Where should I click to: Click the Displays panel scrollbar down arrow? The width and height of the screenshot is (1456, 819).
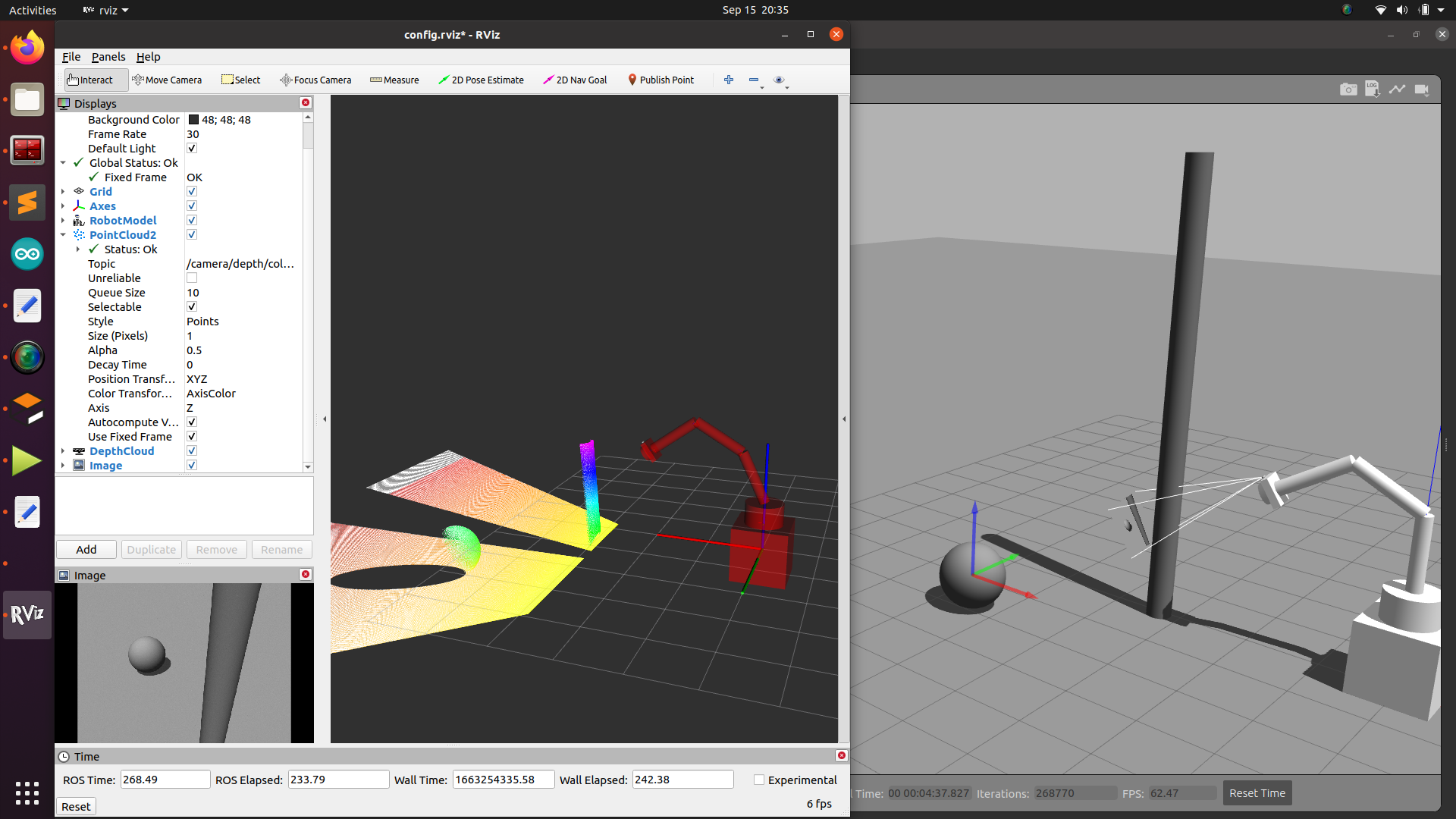(x=308, y=467)
